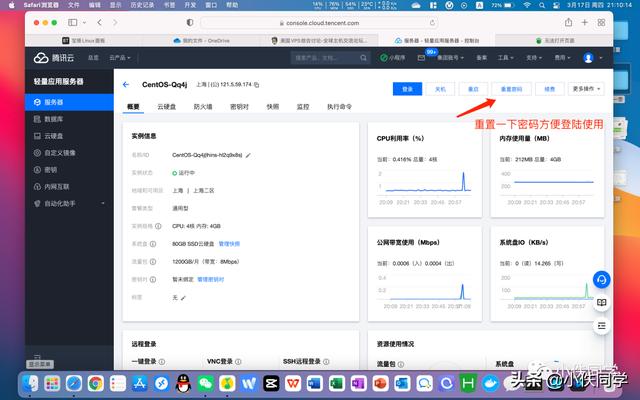
Task: Open the 历史记录 menu in the menu bar
Action: coord(142,5)
